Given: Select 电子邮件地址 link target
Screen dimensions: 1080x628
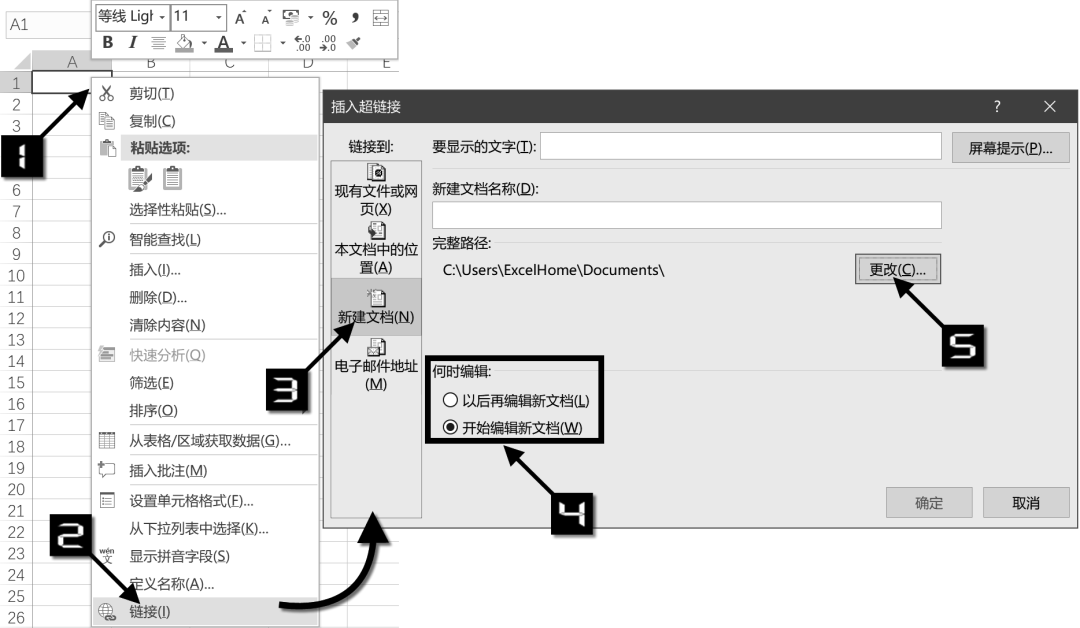Looking at the screenshot, I should tap(376, 365).
